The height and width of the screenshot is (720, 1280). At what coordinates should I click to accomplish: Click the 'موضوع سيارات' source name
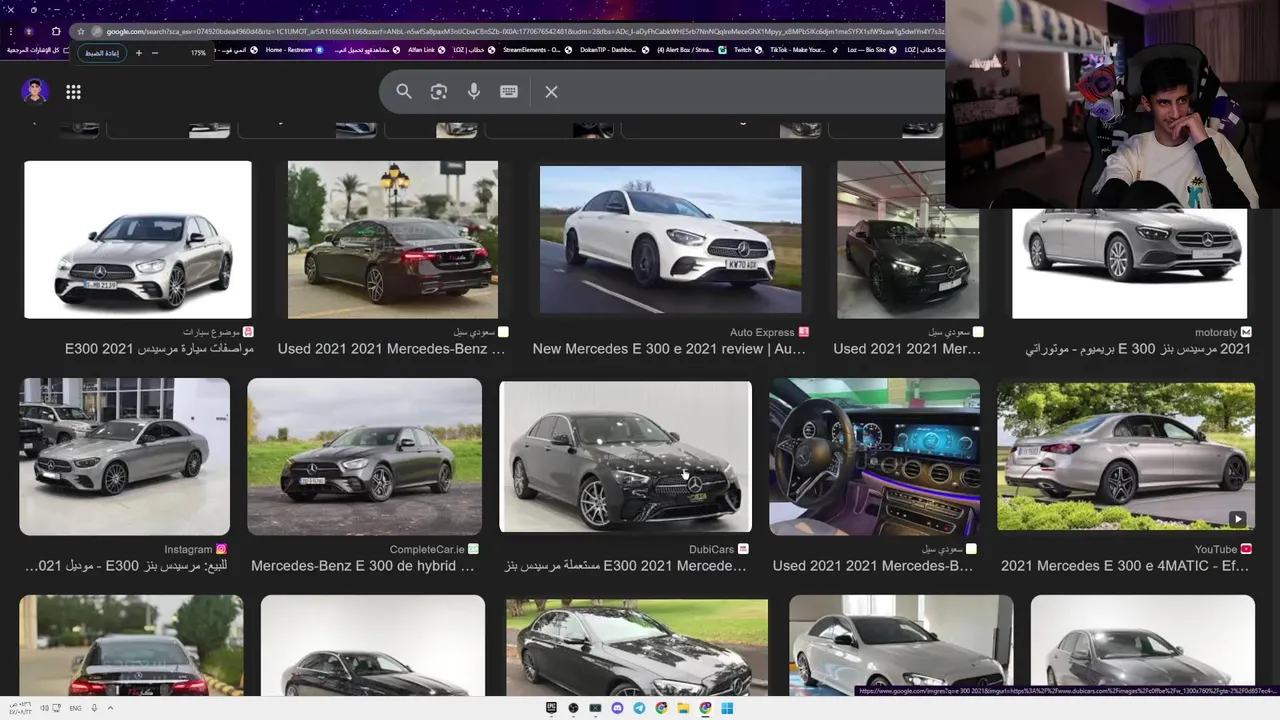pyautogui.click(x=211, y=332)
